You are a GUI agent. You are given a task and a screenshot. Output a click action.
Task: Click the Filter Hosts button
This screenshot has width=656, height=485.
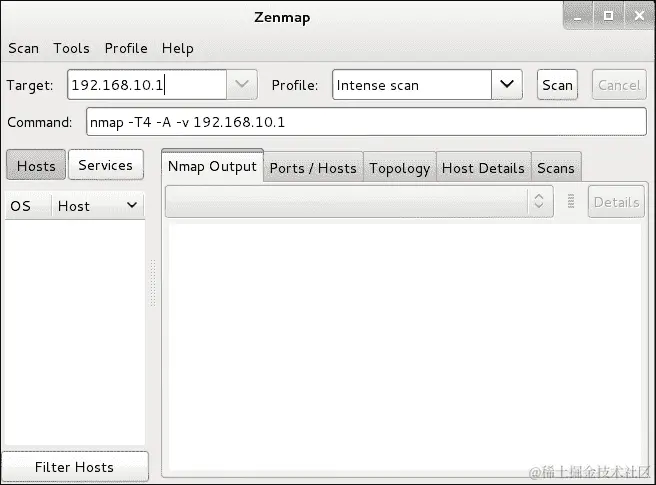point(75,467)
